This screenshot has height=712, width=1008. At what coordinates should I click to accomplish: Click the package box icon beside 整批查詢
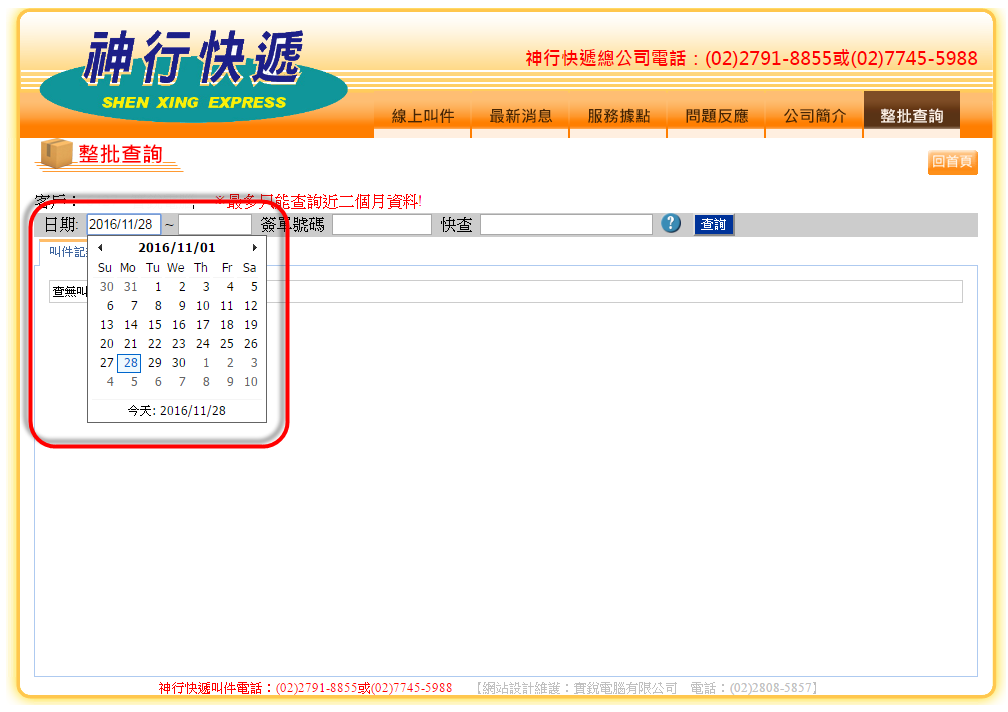tap(56, 154)
